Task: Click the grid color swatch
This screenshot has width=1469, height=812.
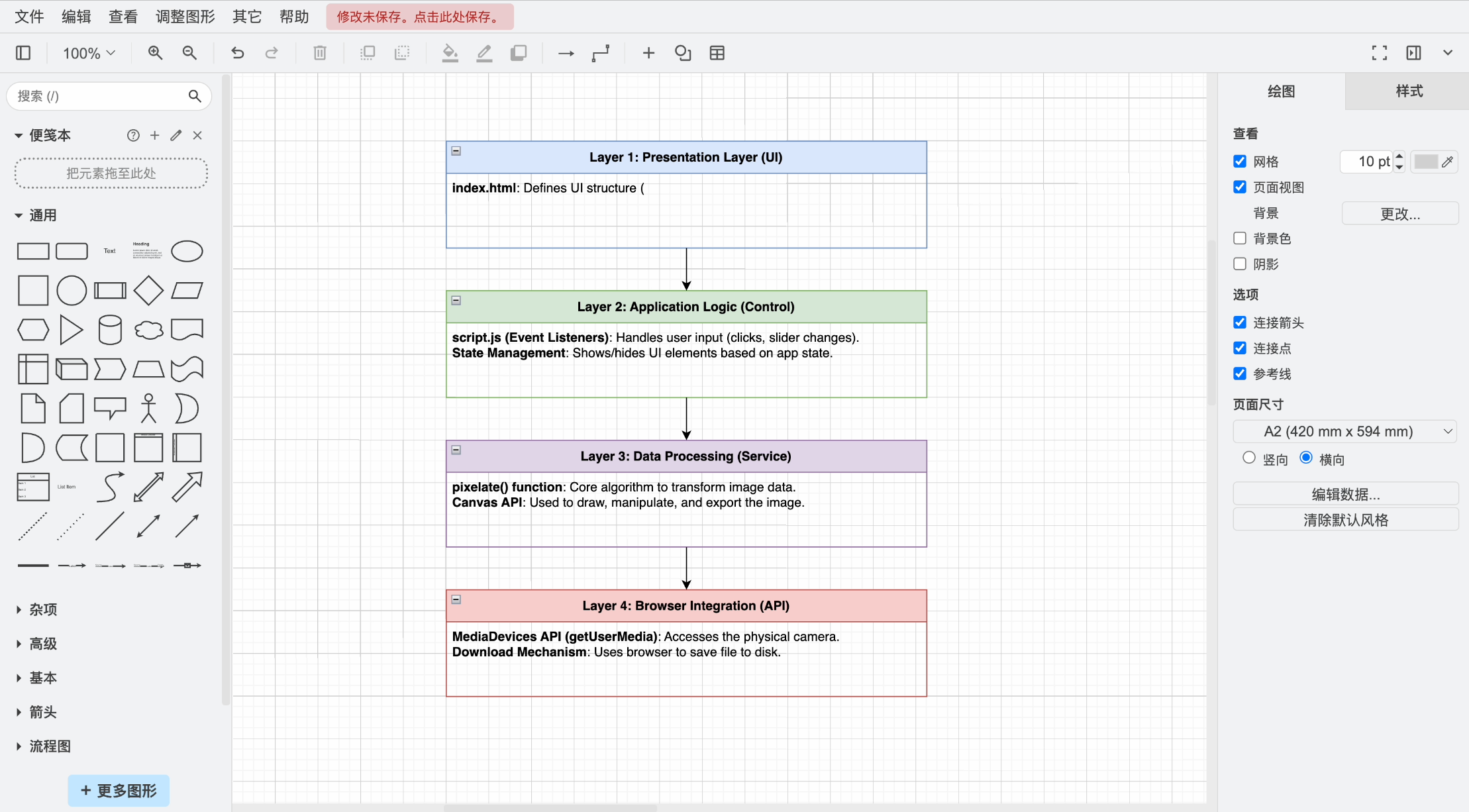Action: tap(1426, 162)
